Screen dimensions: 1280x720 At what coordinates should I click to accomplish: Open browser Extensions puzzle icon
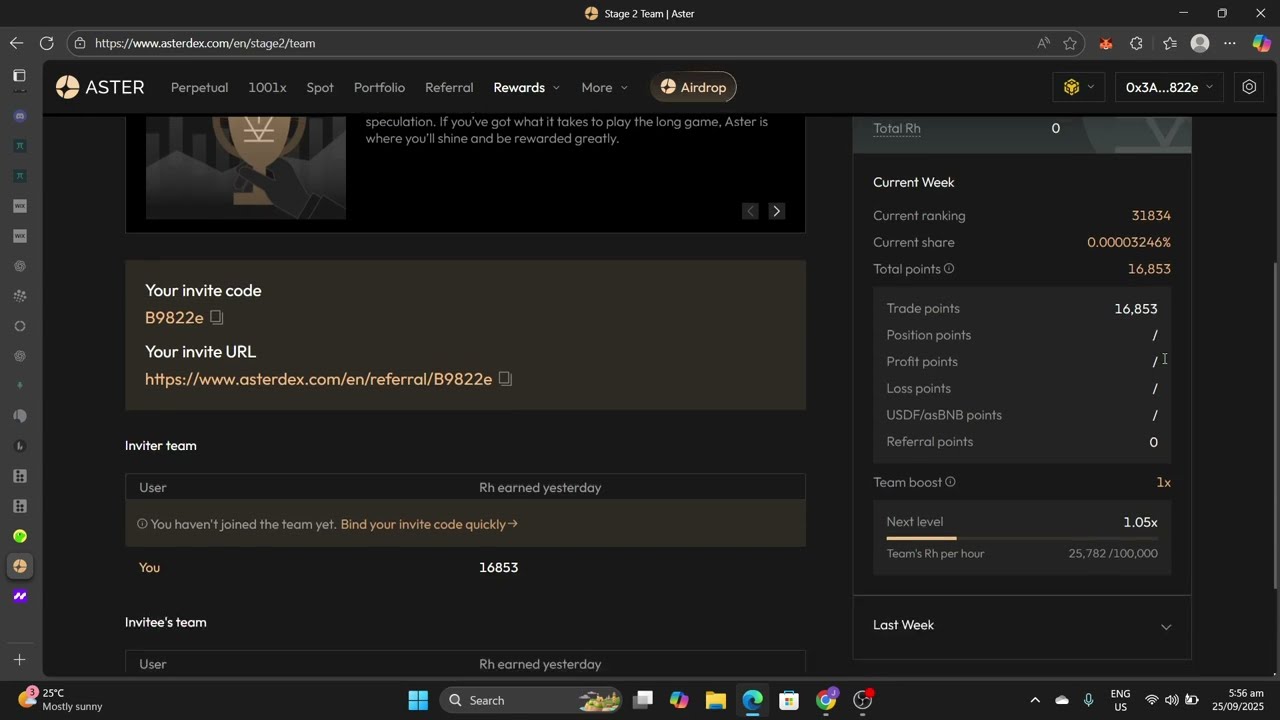click(1136, 43)
